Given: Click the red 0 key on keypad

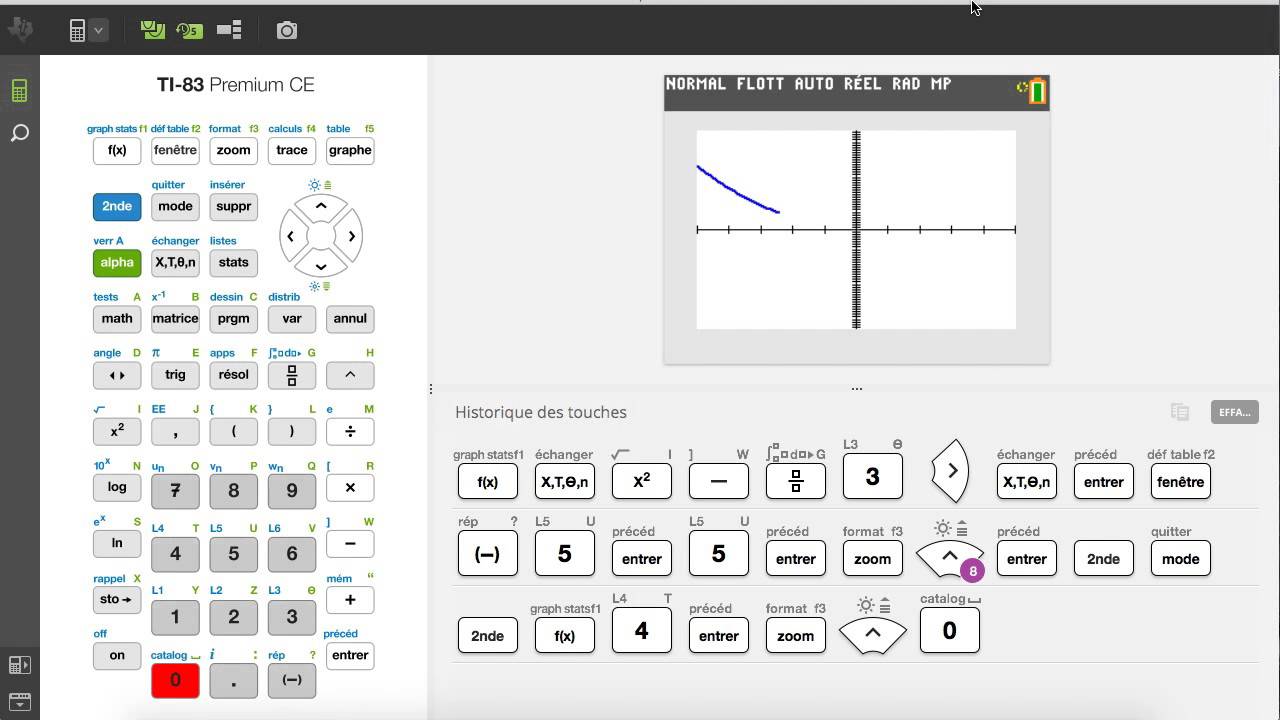Looking at the screenshot, I should click(175, 680).
